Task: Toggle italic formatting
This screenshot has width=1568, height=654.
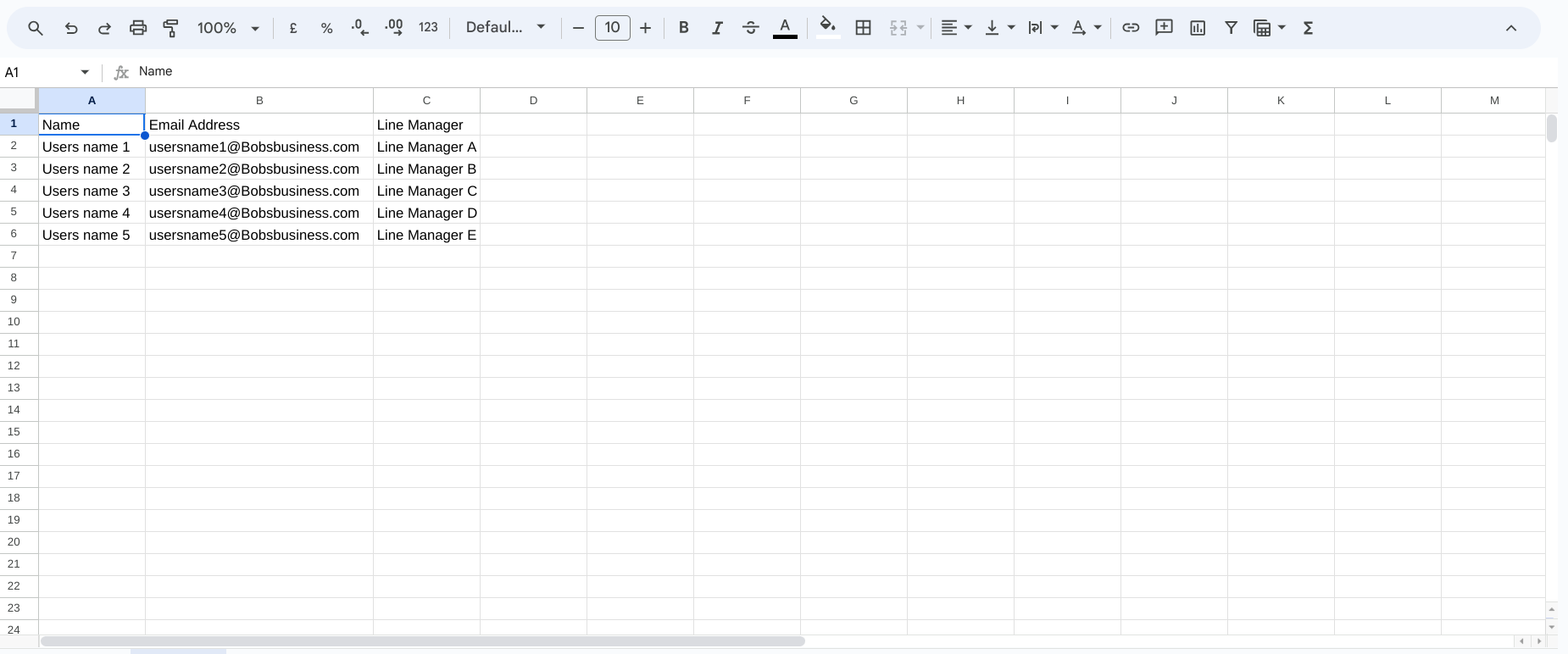Action: 717,28
